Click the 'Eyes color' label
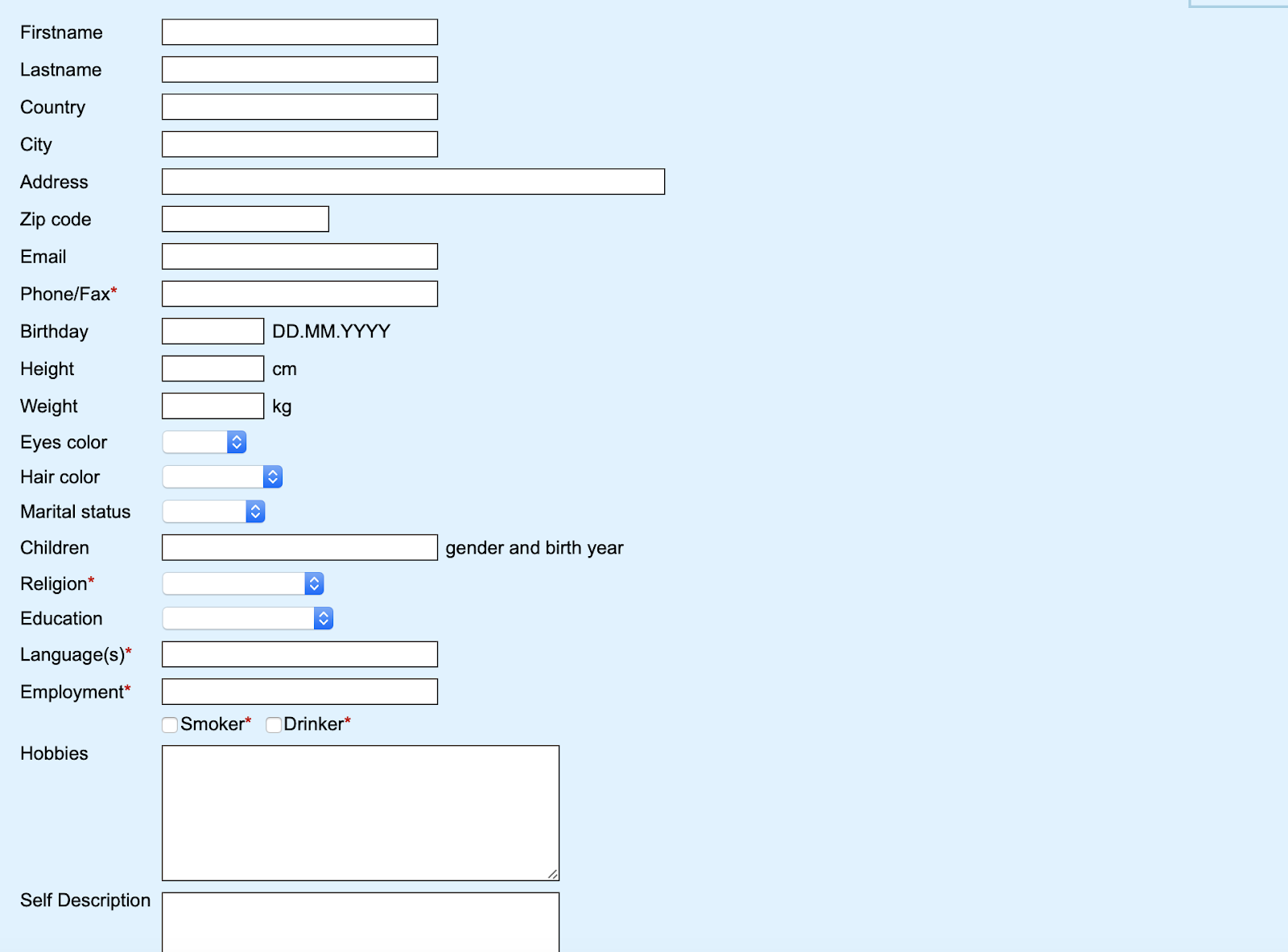The height and width of the screenshot is (952, 1288). 64,443
